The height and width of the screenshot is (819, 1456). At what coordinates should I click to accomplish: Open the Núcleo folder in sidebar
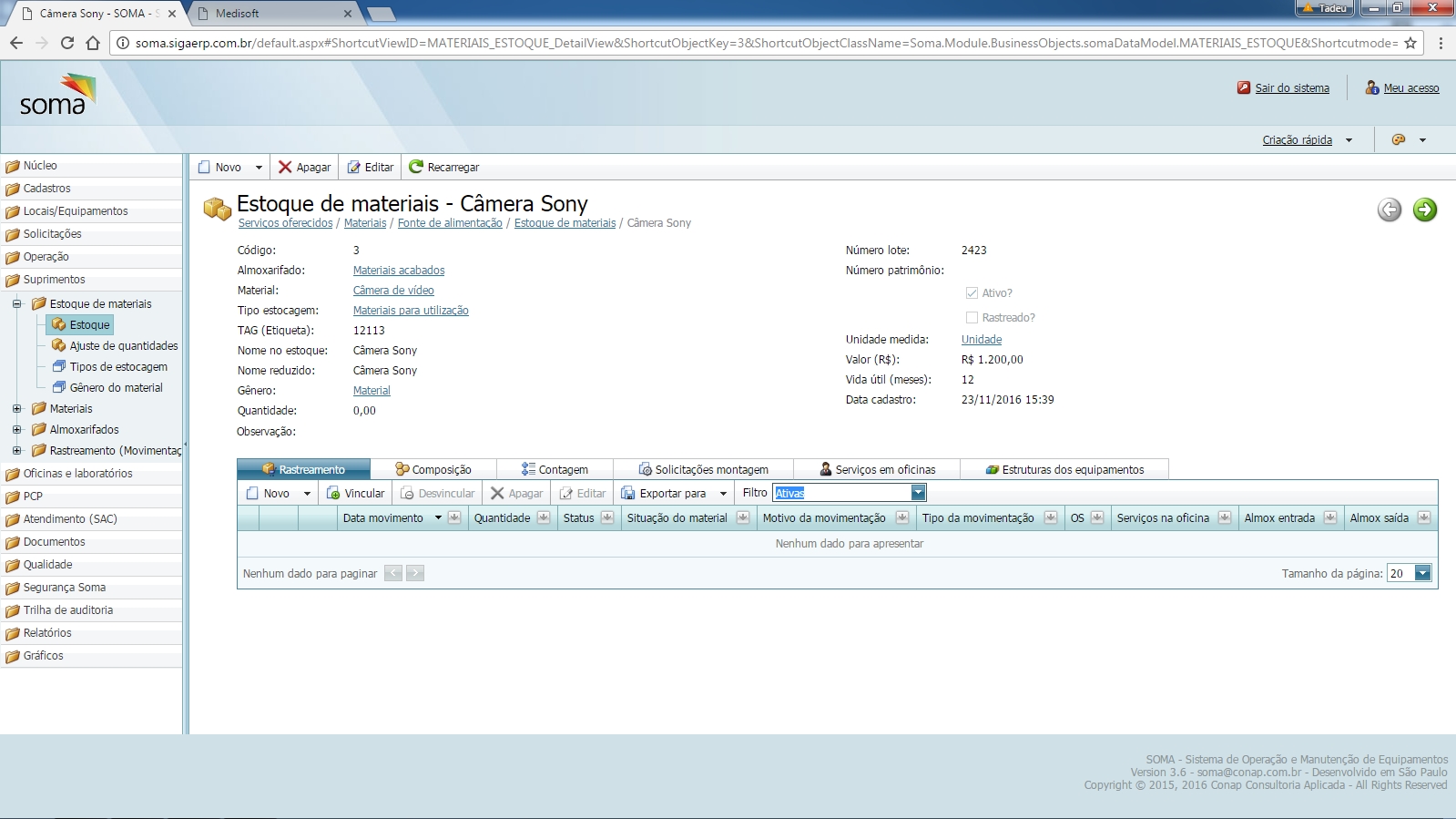click(x=91, y=166)
